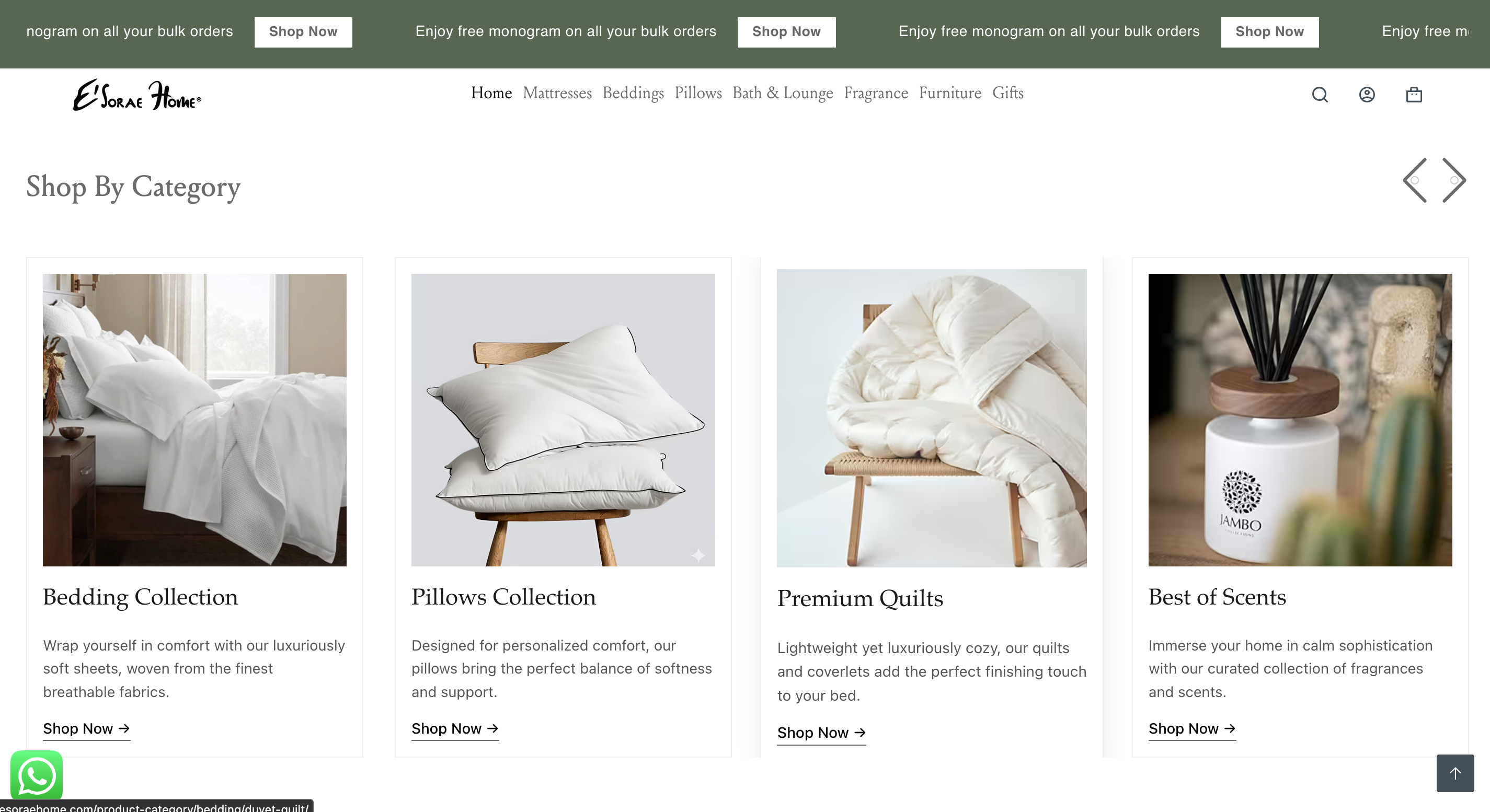Click the carousel next arrow
The width and height of the screenshot is (1490, 812).
pos(1454,180)
